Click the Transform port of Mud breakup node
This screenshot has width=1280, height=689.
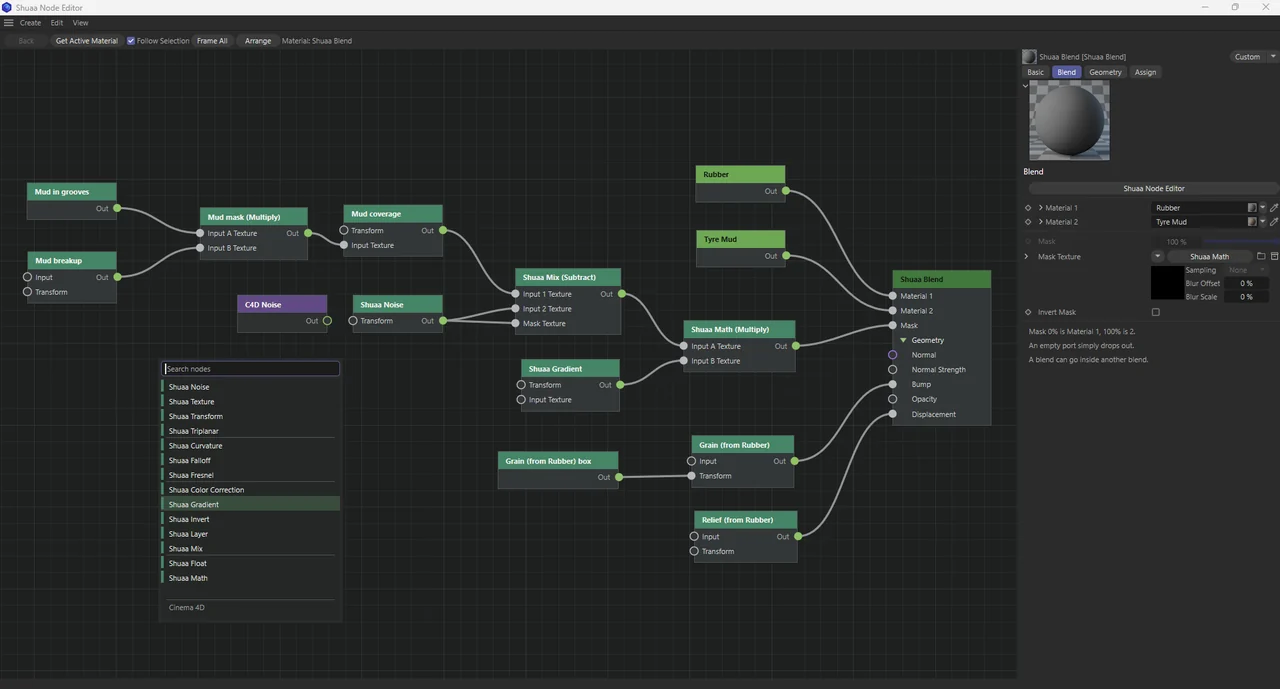pos(27,292)
